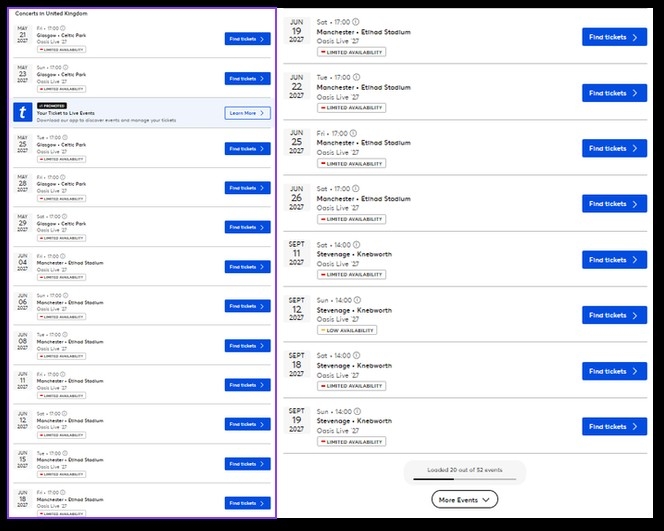
Task: Find tickets for Jun 25 Etihad Stadium
Action: (614, 148)
